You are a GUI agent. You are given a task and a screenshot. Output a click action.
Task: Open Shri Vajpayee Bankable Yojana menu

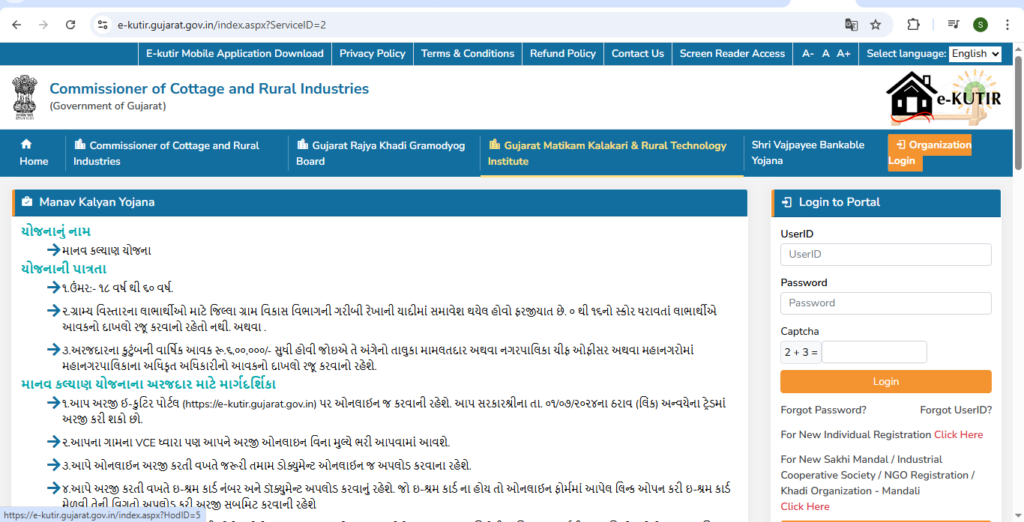pyautogui.click(x=807, y=153)
